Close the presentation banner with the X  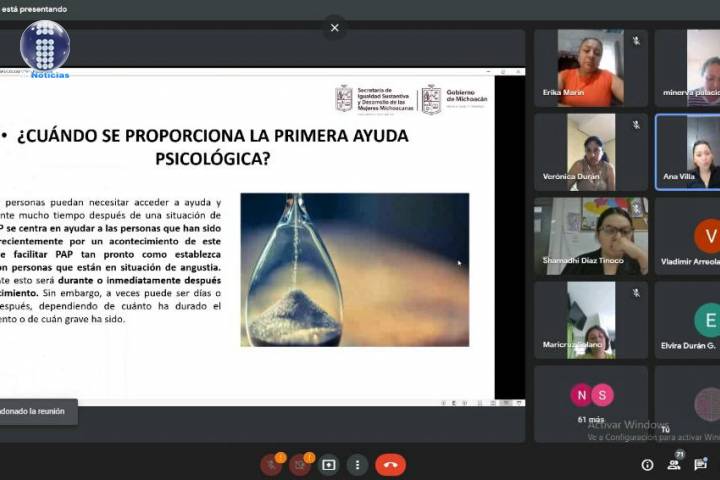pyautogui.click(x=335, y=28)
